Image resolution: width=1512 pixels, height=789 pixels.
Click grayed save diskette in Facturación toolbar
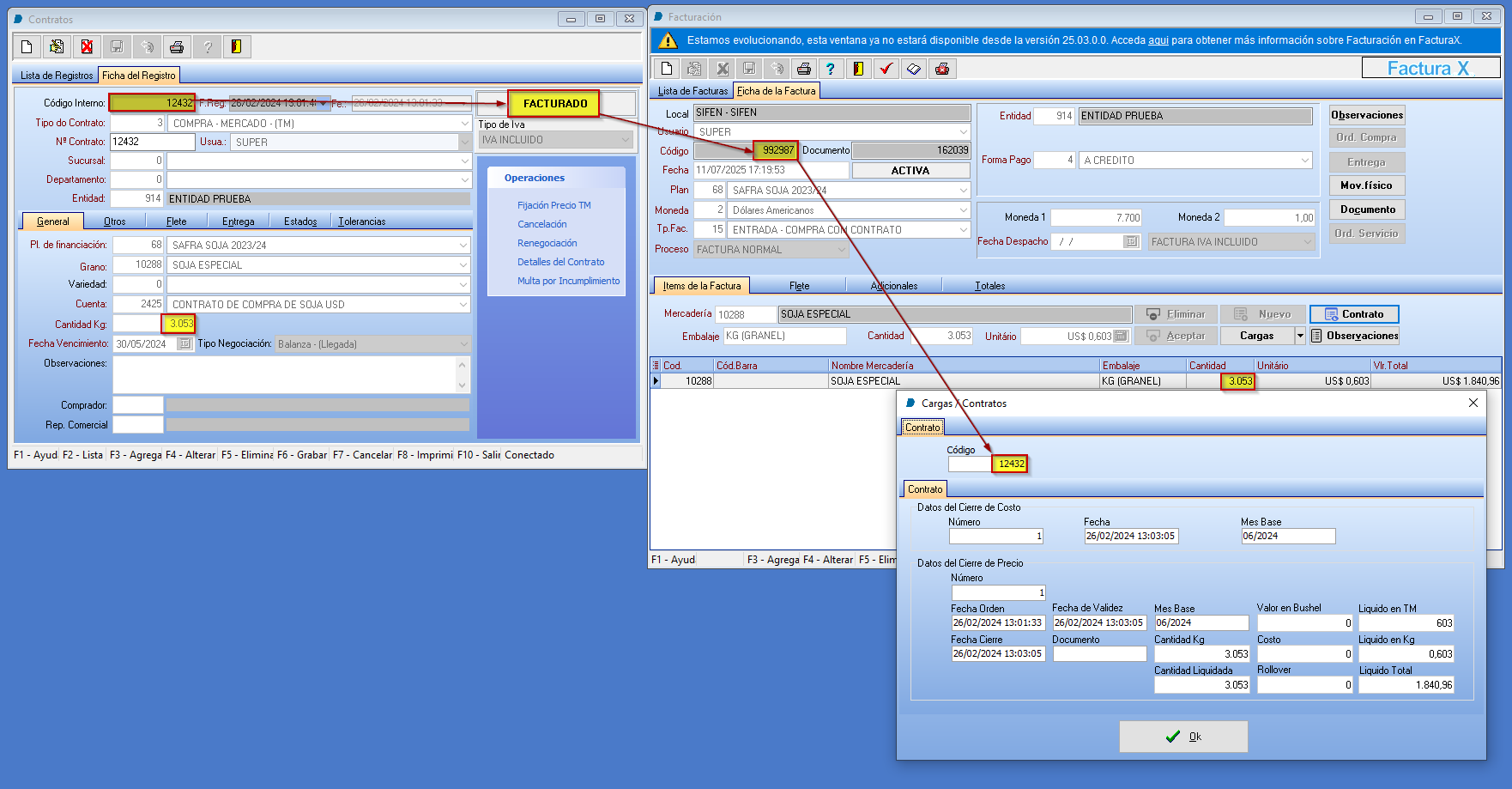[x=749, y=69]
